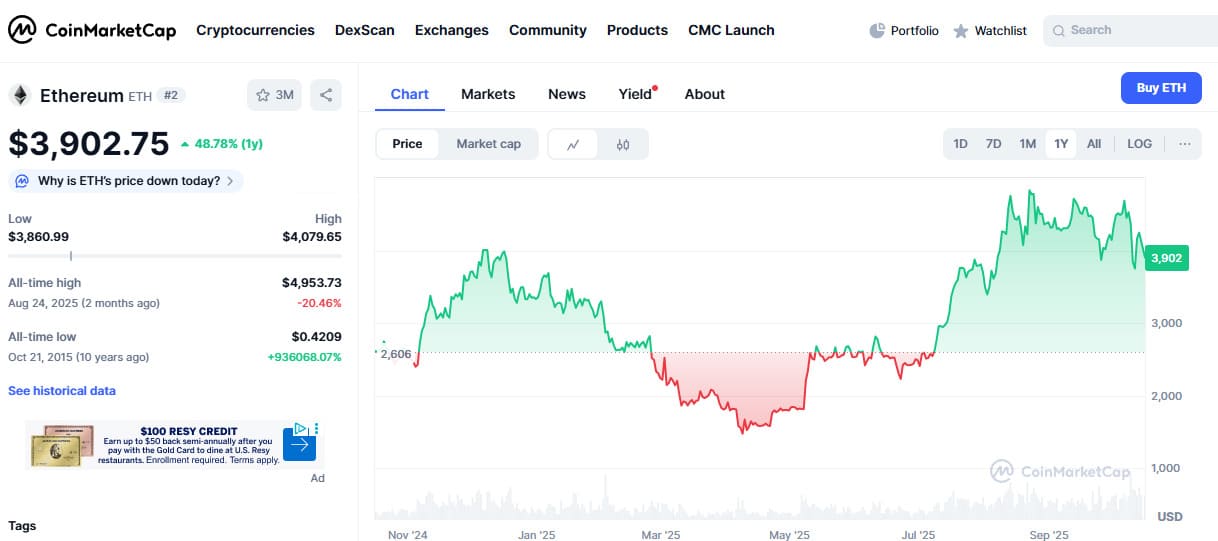Open the three-dot chart options menu

click(x=1184, y=144)
